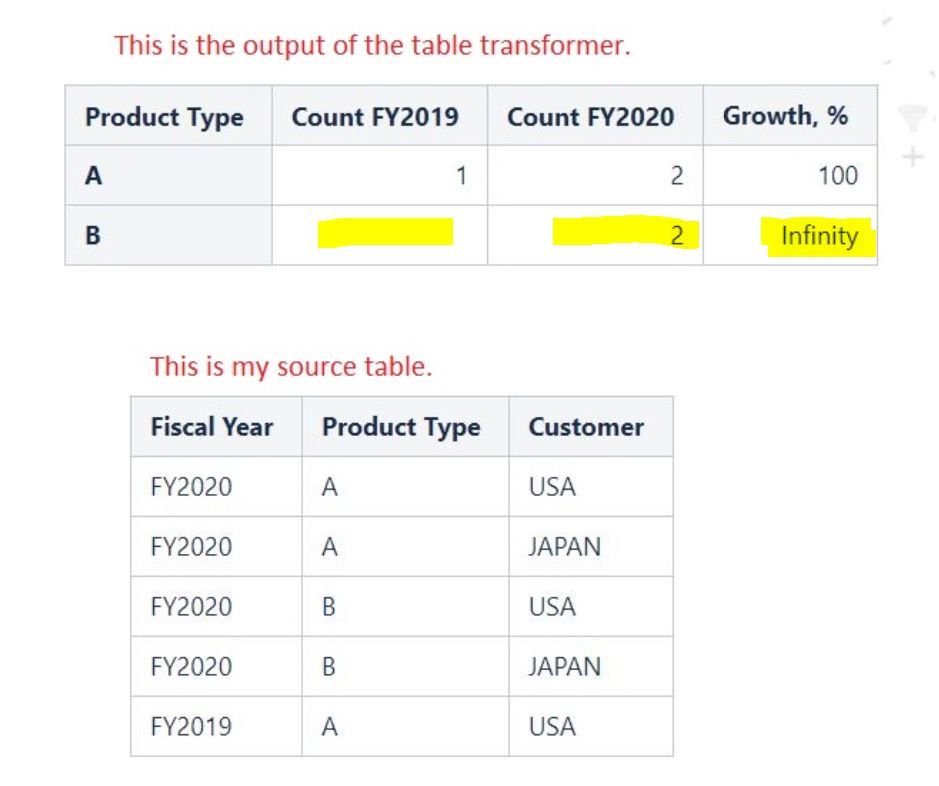The image size is (939, 786).
Task: Click the faint filter funnel icon
Action: point(913,117)
